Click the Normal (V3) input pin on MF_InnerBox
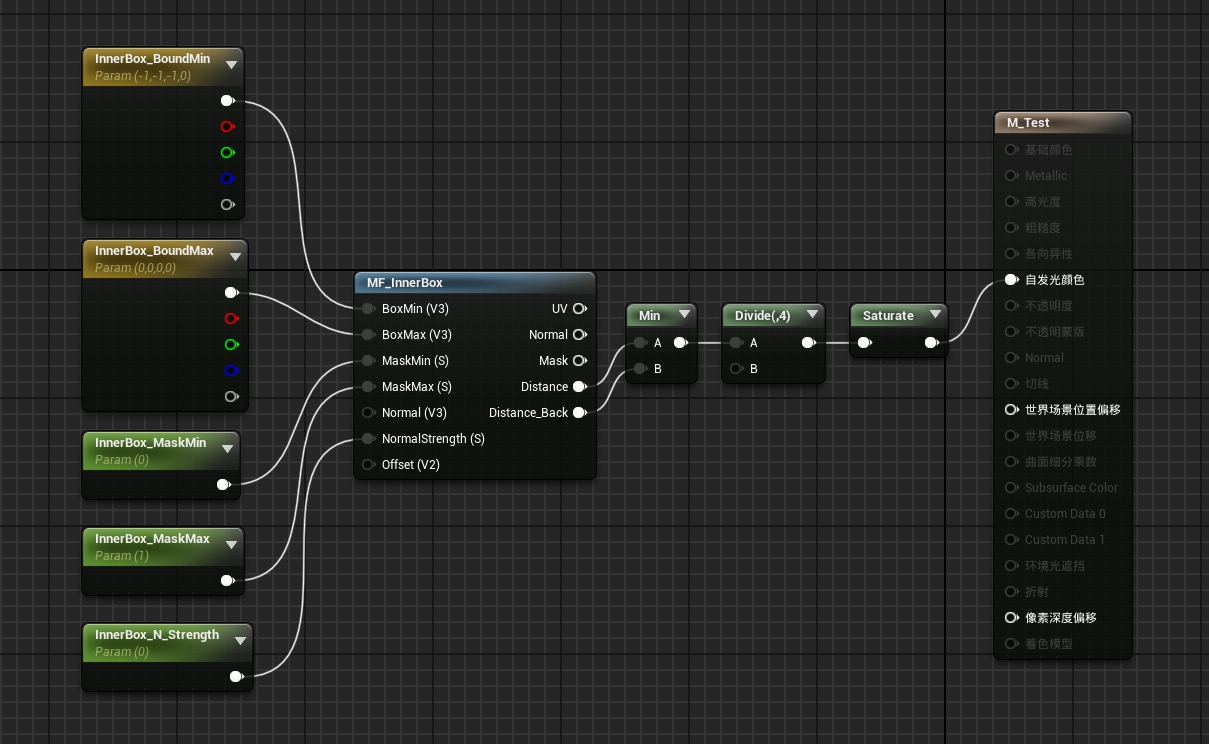This screenshot has height=744, width=1209. (x=368, y=413)
